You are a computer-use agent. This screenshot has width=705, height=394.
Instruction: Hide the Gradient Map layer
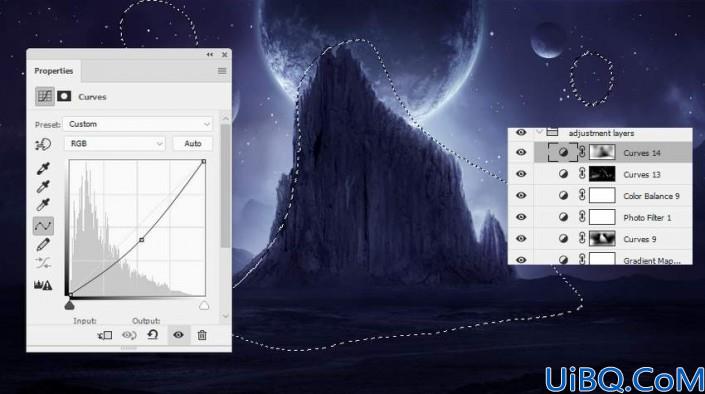521,260
